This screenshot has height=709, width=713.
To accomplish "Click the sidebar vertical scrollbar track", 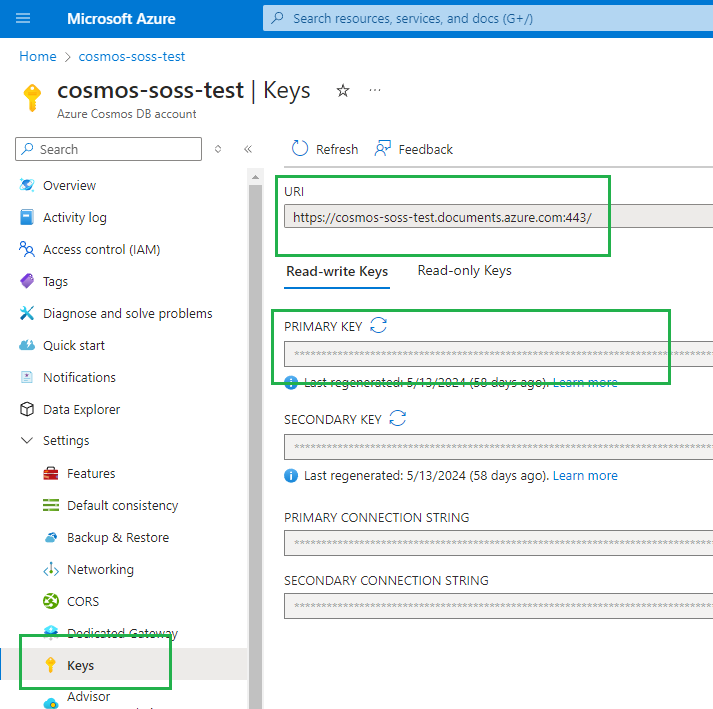I will point(255,446).
